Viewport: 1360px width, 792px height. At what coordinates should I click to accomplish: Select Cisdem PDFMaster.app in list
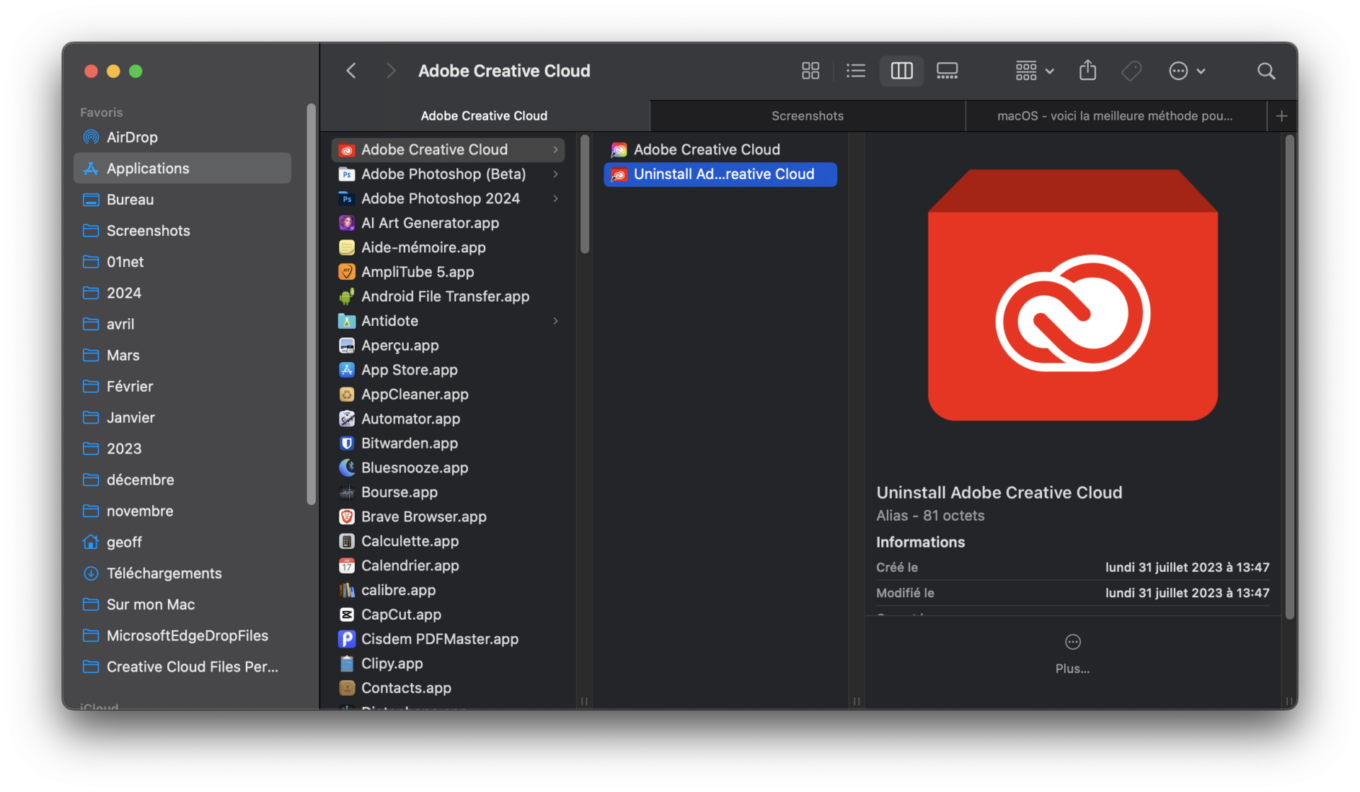click(x=448, y=639)
